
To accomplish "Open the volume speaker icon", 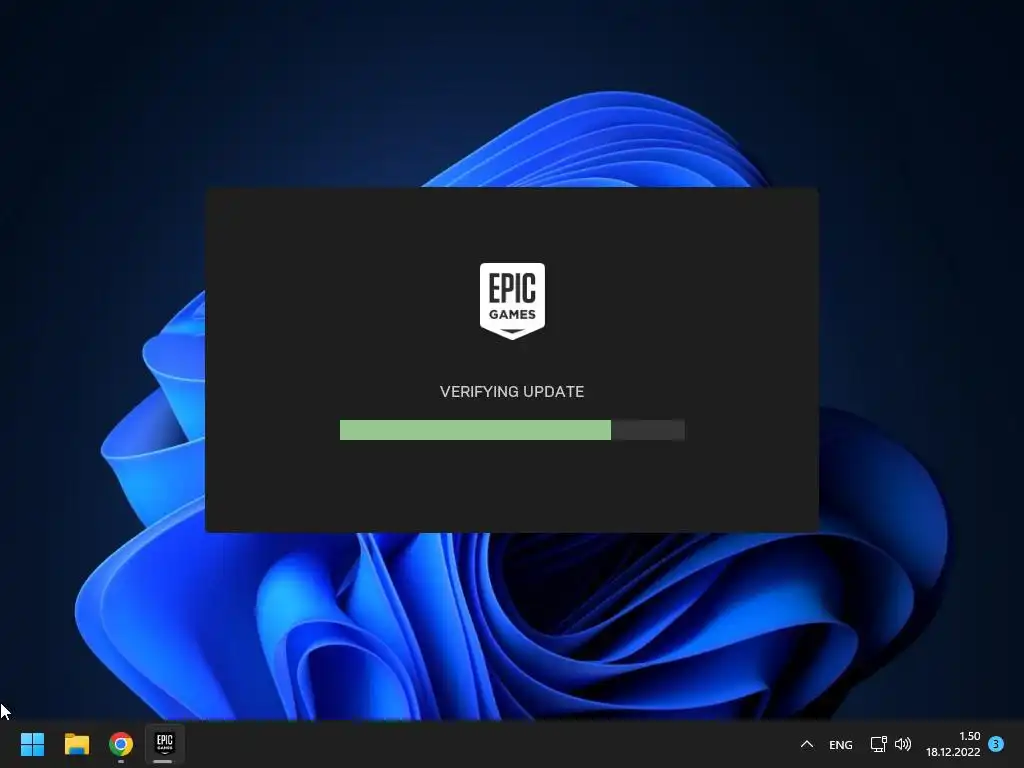I will pyautogui.click(x=903, y=744).
